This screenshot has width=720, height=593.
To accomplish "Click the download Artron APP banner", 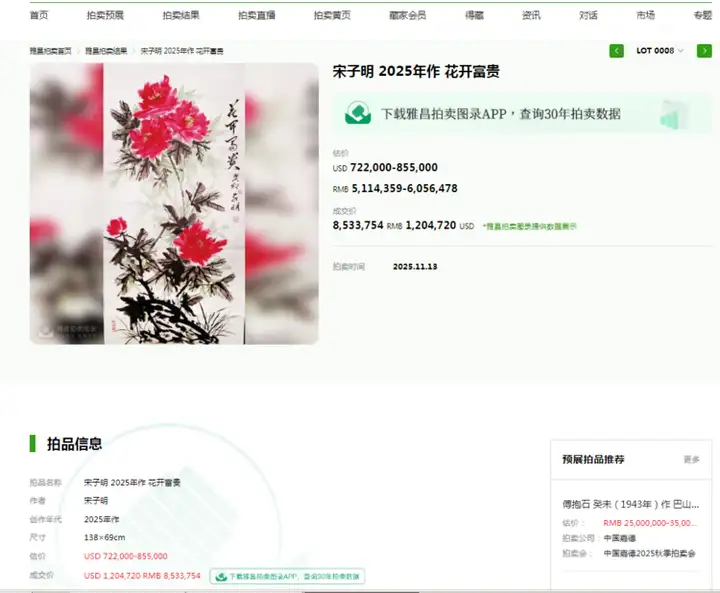I will pos(522,113).
